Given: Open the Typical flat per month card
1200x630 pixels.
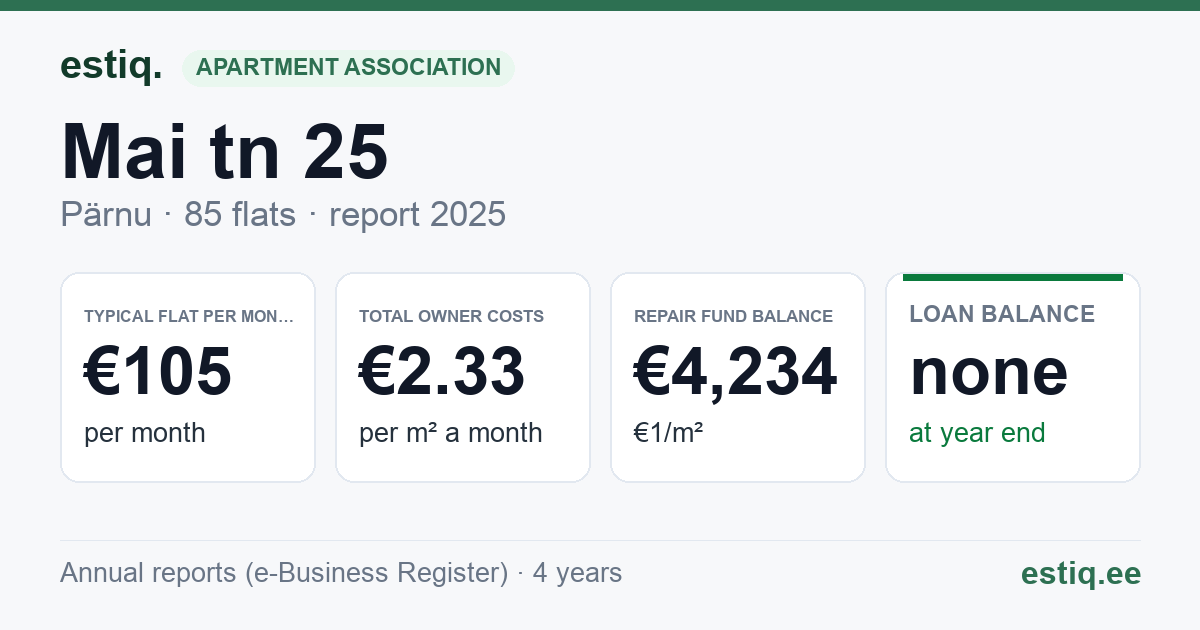Looking at the screenshot, I should (x=188, y=377).
